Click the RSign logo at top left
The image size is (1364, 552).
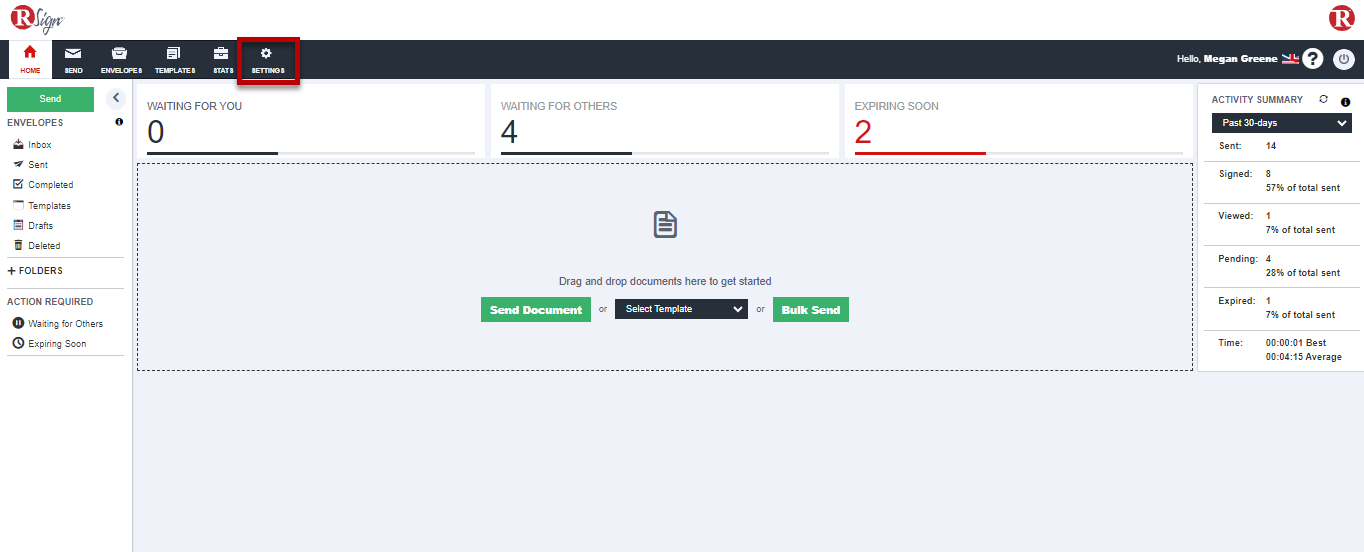(37, 17)
